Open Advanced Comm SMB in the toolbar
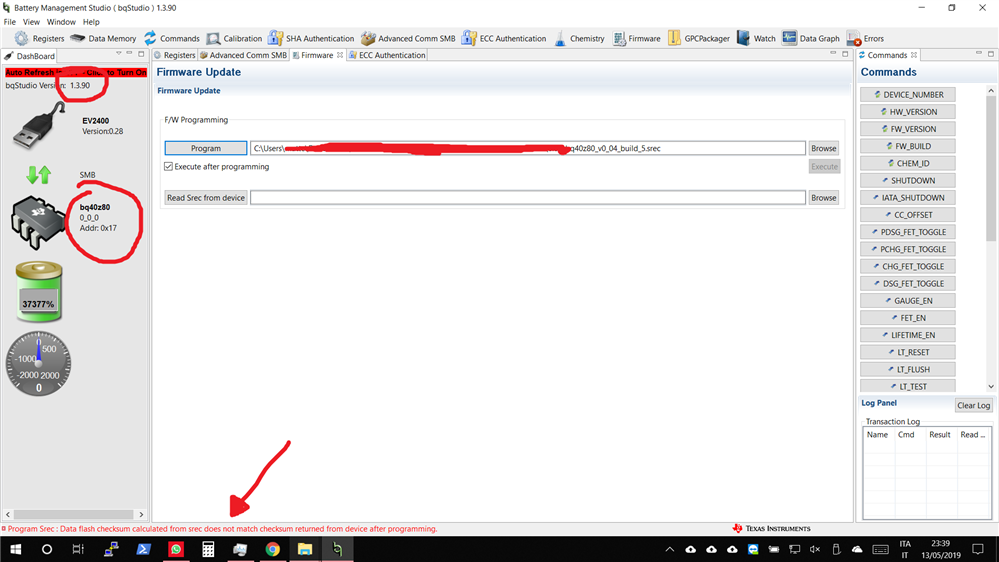Viewport: 999px width, 562px height. (408, 38)
